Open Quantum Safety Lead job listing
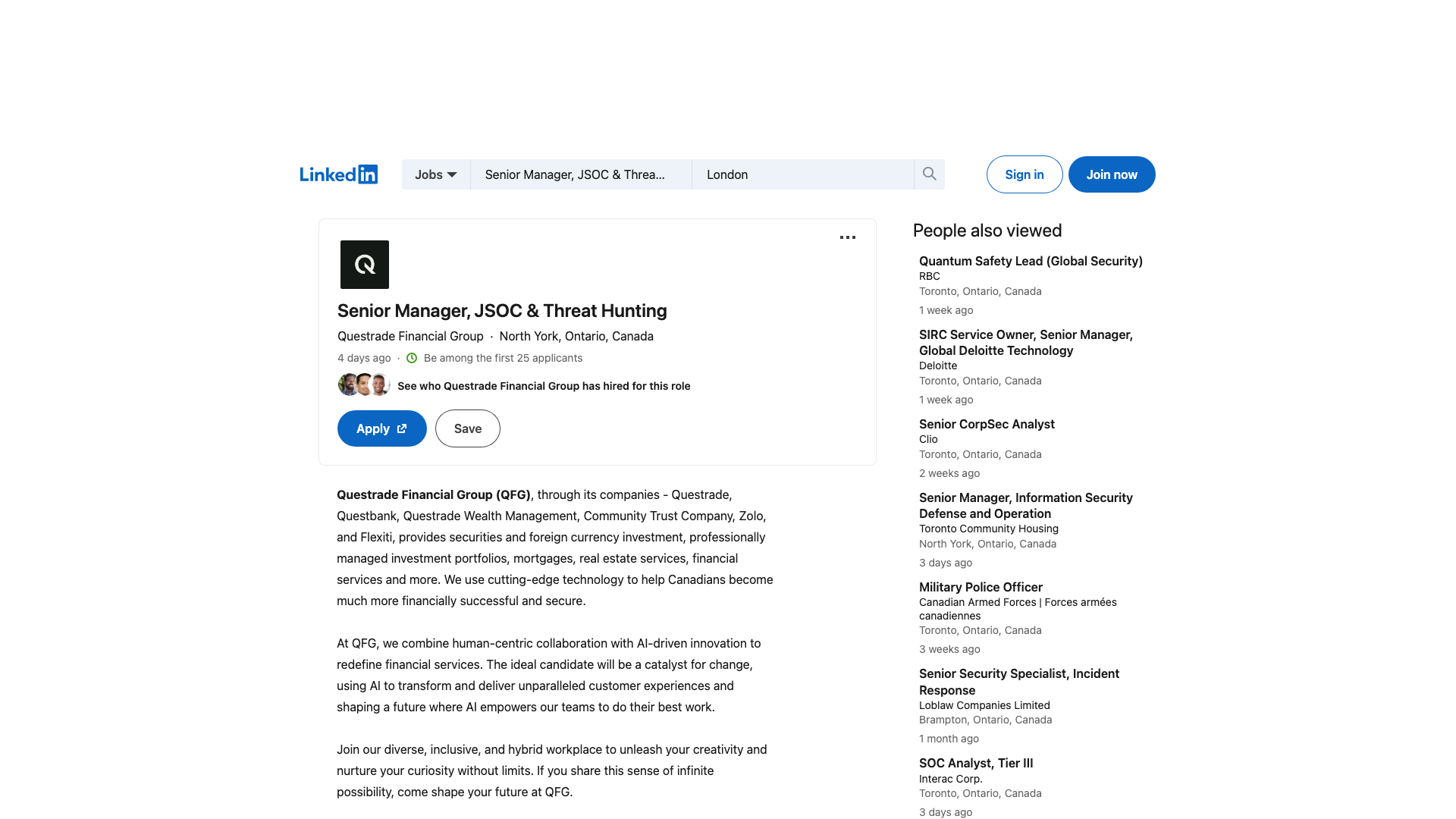This screenshot has height=819, width=1456. [1031, 261]
